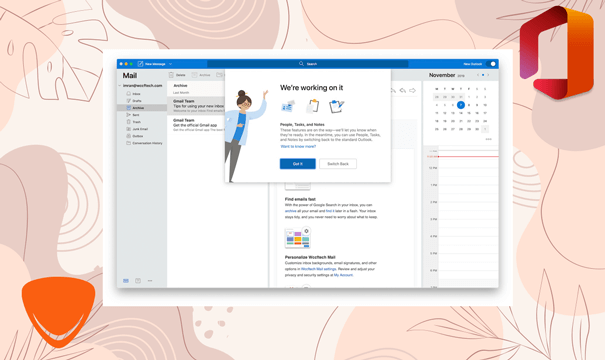Open the 'find it' link in email body
Image resolution: width=605 pixels, height=360 pixels.
click(330, 211)
